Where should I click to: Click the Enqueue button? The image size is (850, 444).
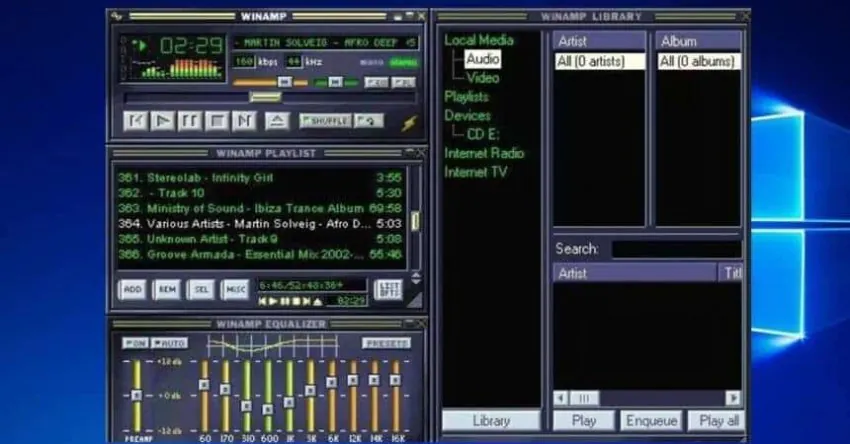[651, 421]
